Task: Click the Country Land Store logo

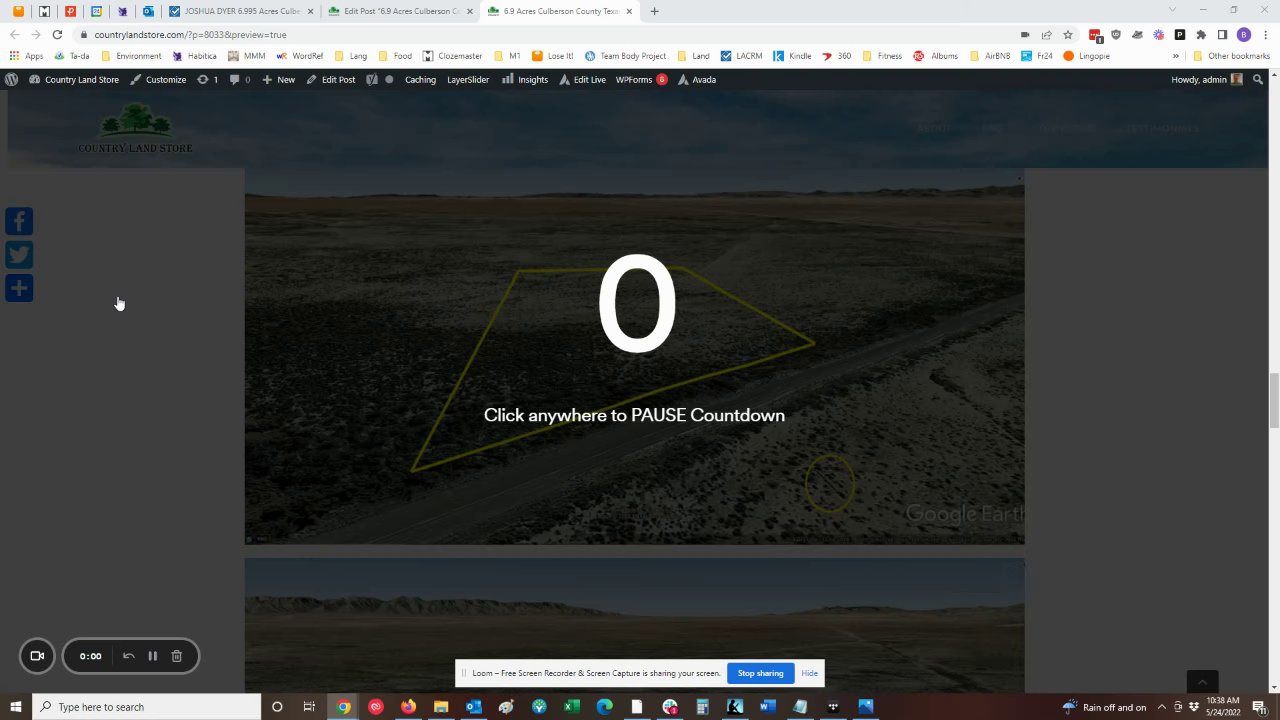Action: click(135, 129)
